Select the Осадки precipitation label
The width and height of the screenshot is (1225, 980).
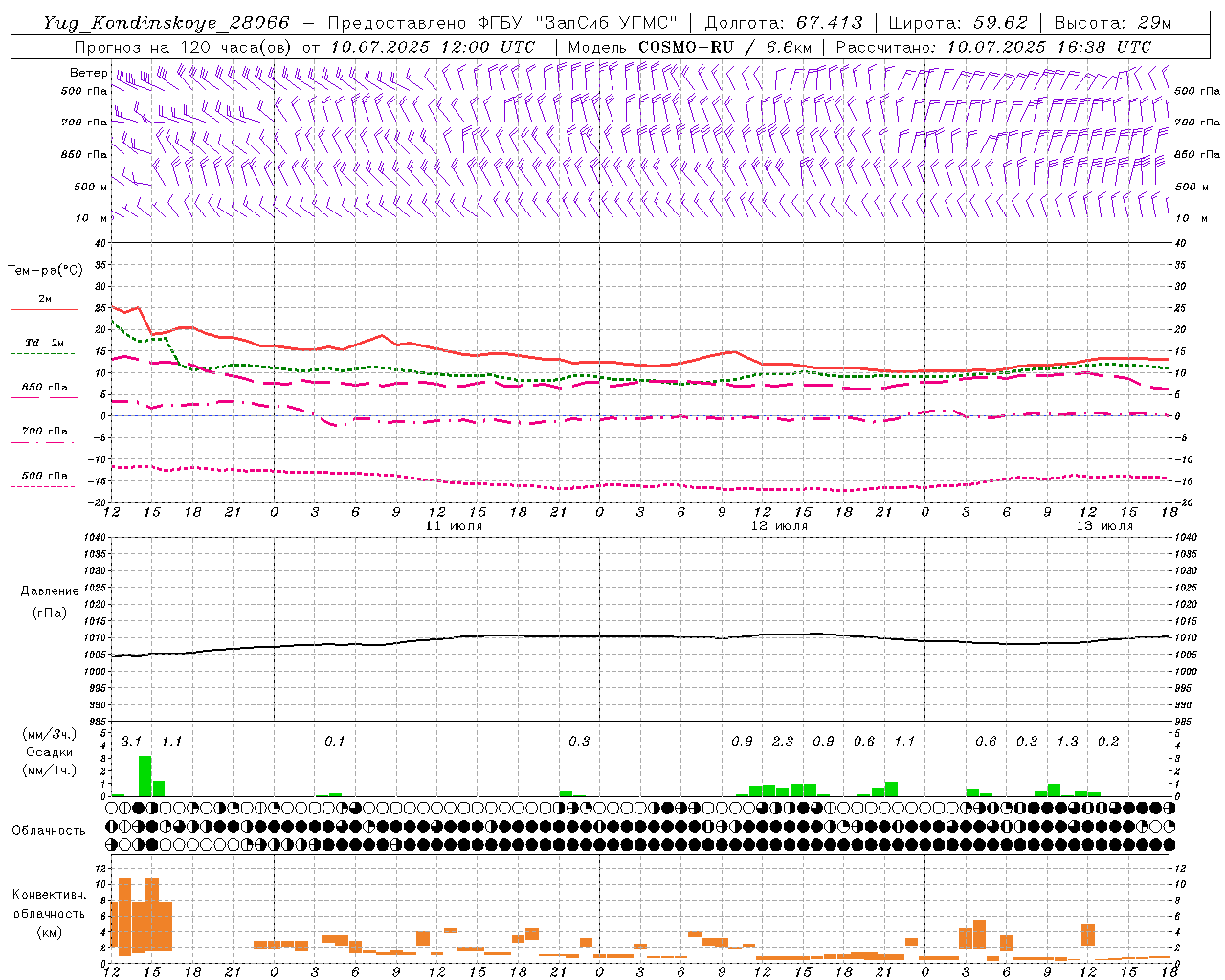tap(49, 752)
